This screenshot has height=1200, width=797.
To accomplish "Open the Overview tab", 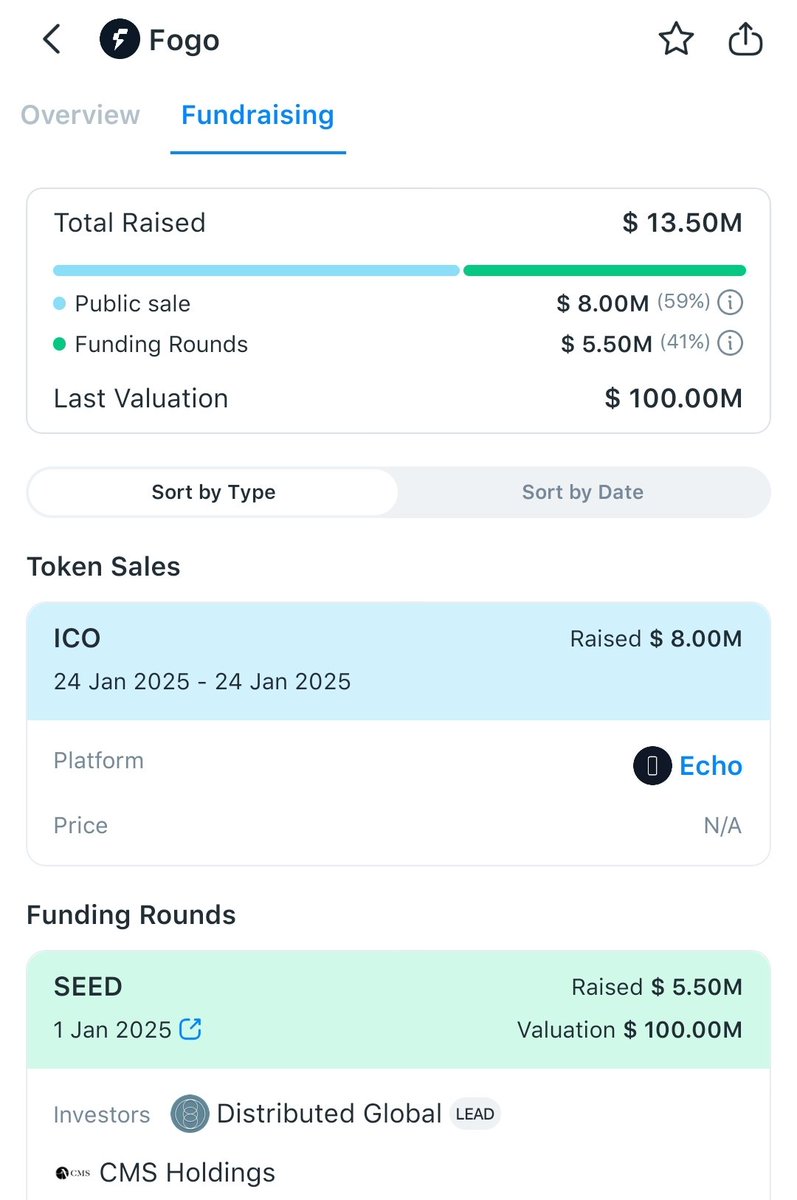I will pyautogui.click(x=80, y=115).
